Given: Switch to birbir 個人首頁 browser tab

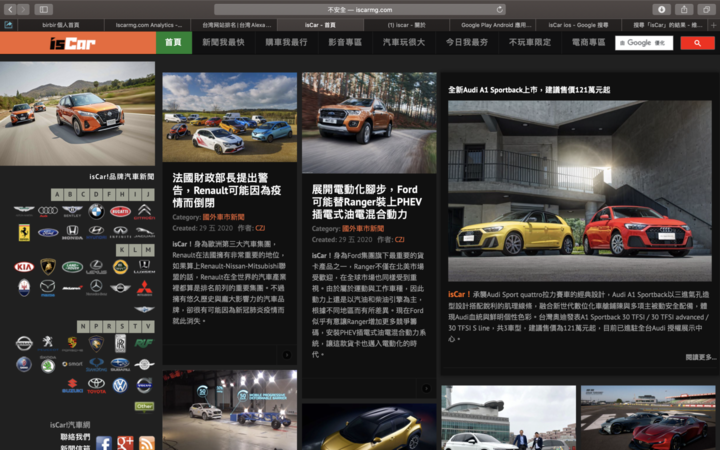Looking at the screenshot, I should click(61, 25).
